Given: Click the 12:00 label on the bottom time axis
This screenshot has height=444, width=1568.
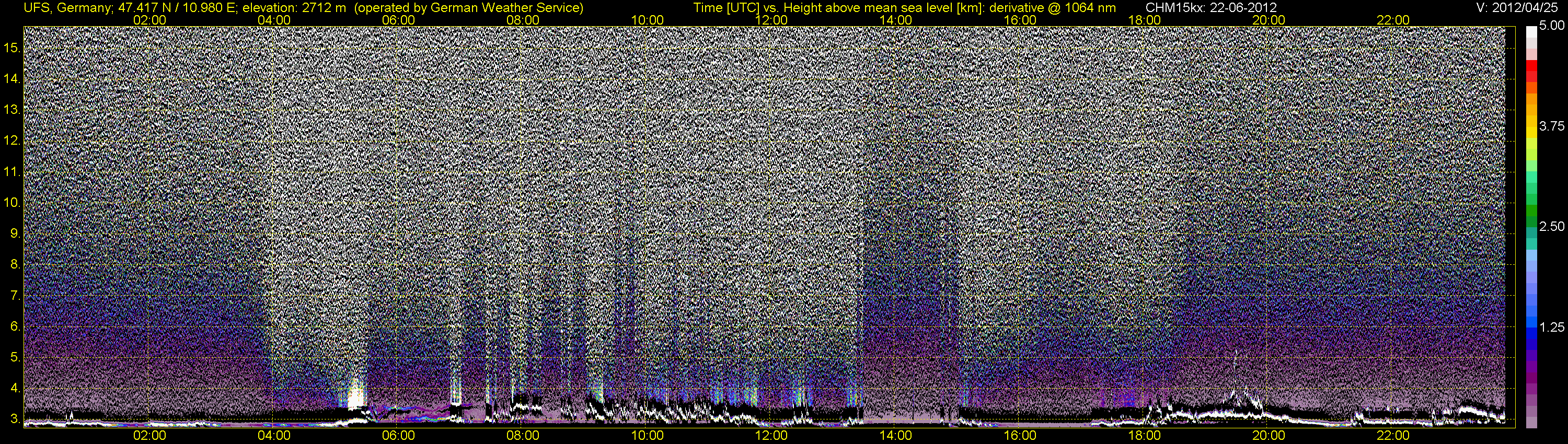Looking at the screenshot, I should (x=771, y=436).
